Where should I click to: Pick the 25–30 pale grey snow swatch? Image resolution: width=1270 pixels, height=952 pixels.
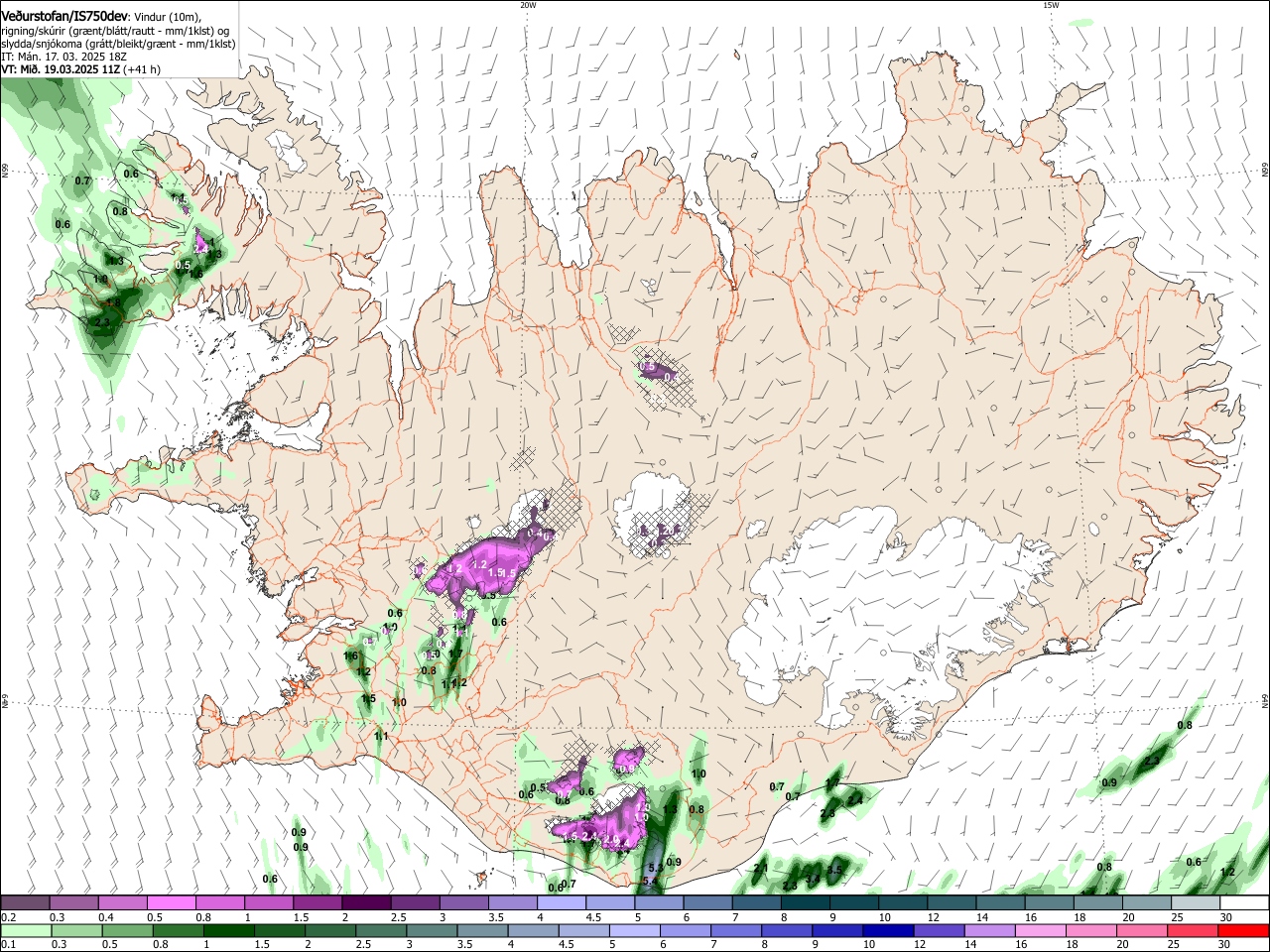(x=1196, y=903)
